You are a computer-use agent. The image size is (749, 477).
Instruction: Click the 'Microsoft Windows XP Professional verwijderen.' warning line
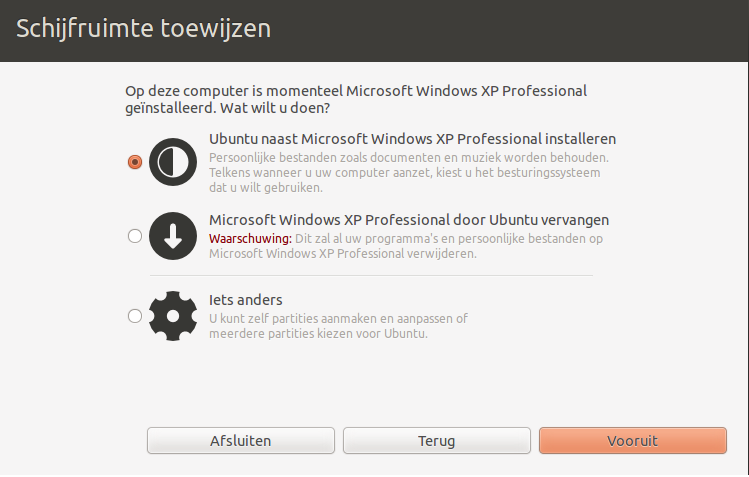(342, 254)
